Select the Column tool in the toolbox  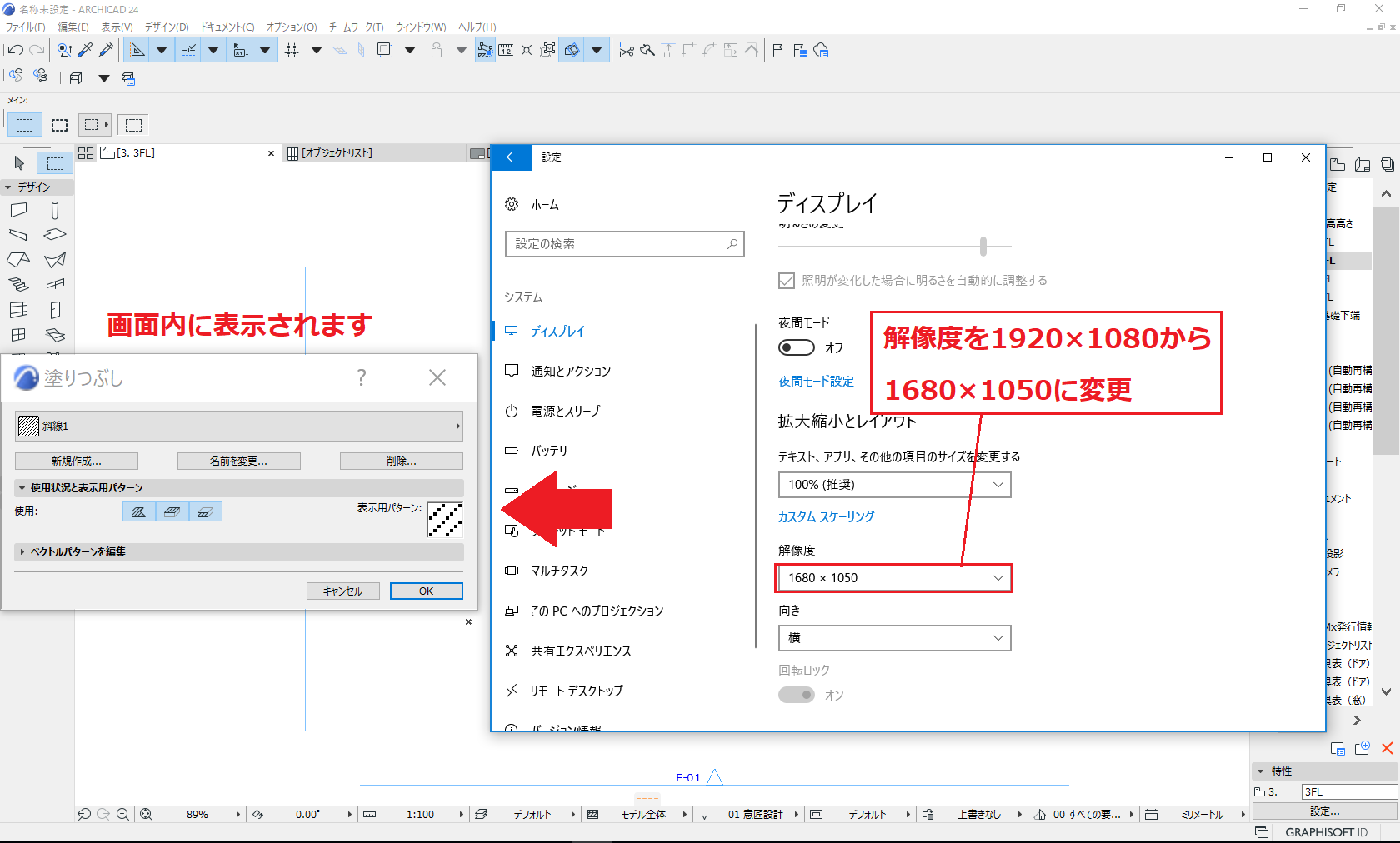[x=55, y=210]
